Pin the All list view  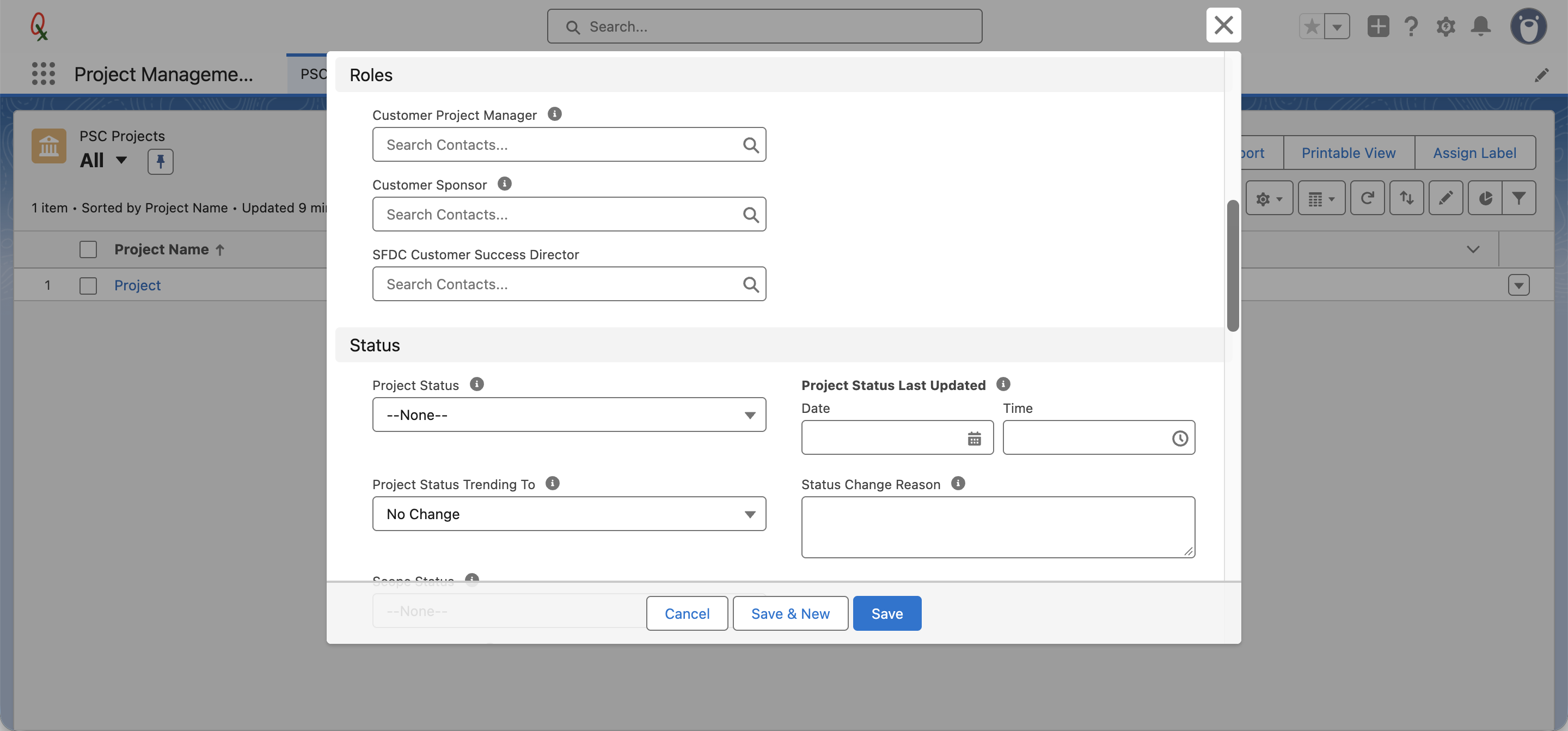[x=160, y=161]
